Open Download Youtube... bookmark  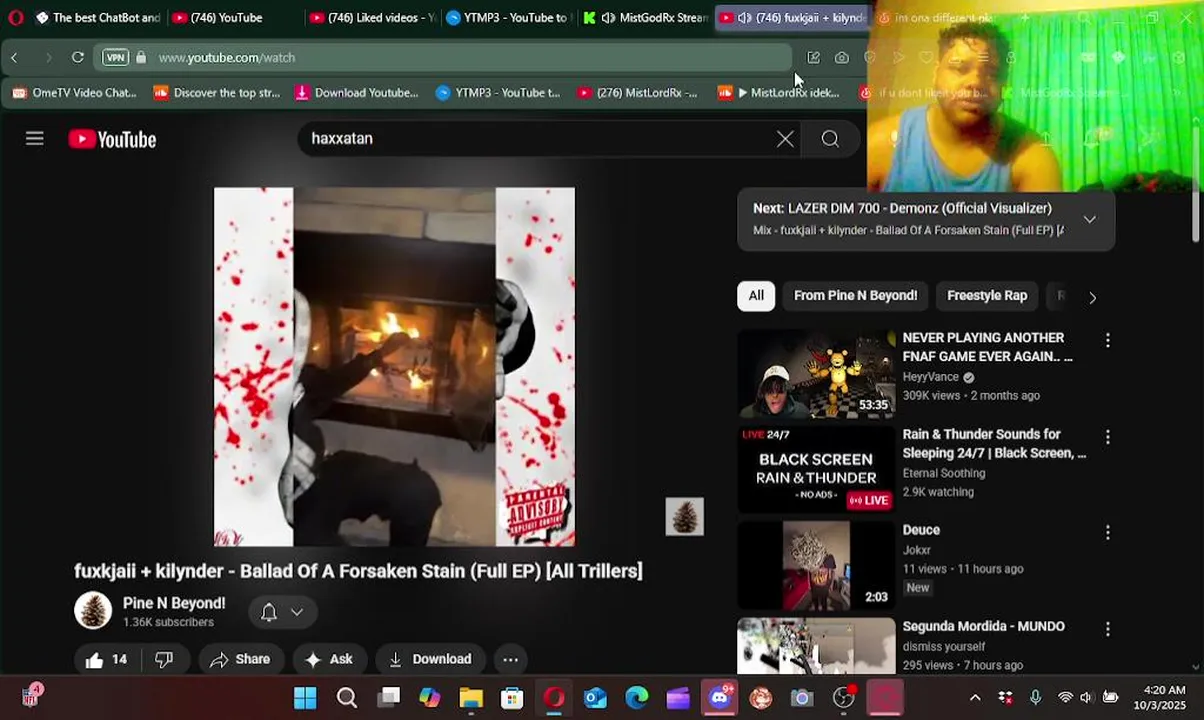[356, 93]
